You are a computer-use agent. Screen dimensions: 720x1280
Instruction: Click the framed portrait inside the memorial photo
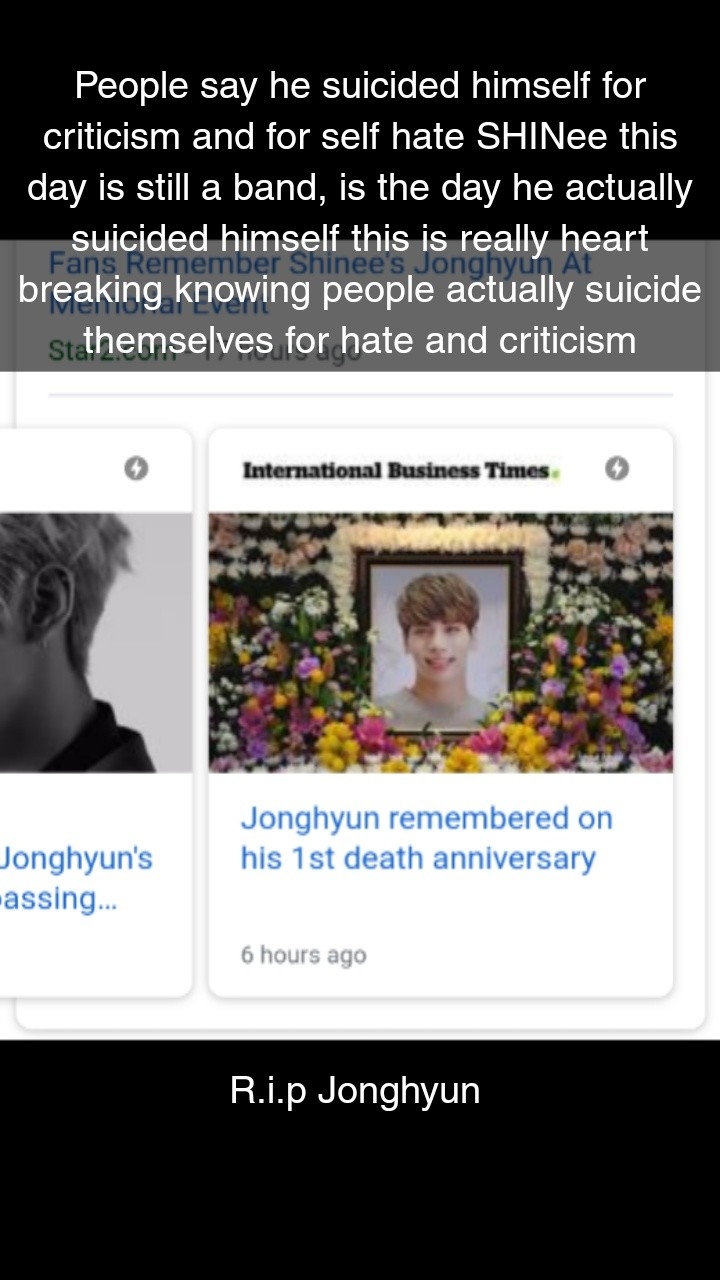point(440,641)
